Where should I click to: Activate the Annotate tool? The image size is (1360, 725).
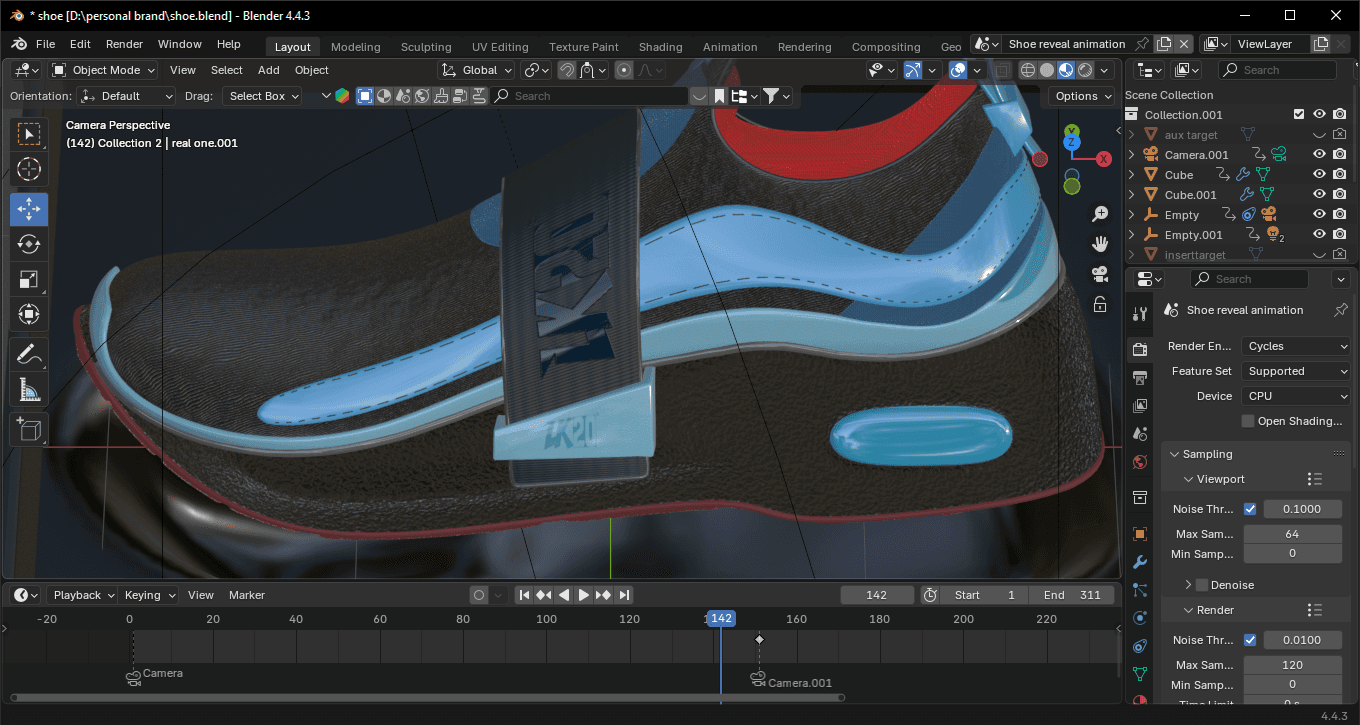coord(29,354)
